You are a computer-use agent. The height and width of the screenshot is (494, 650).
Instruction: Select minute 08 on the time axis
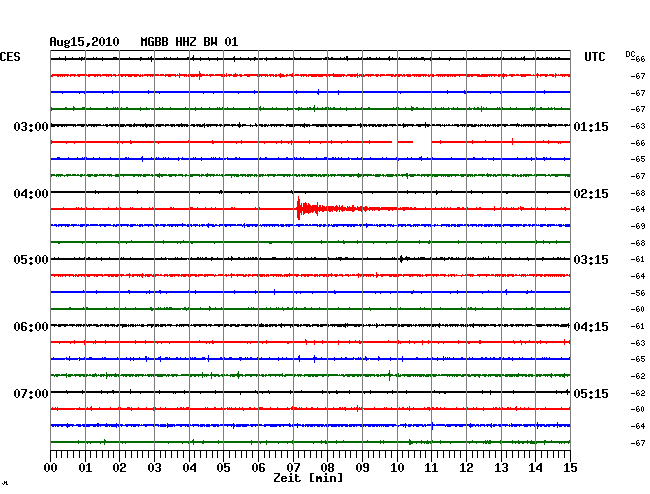pyautogui.click(x=327, y=468)
